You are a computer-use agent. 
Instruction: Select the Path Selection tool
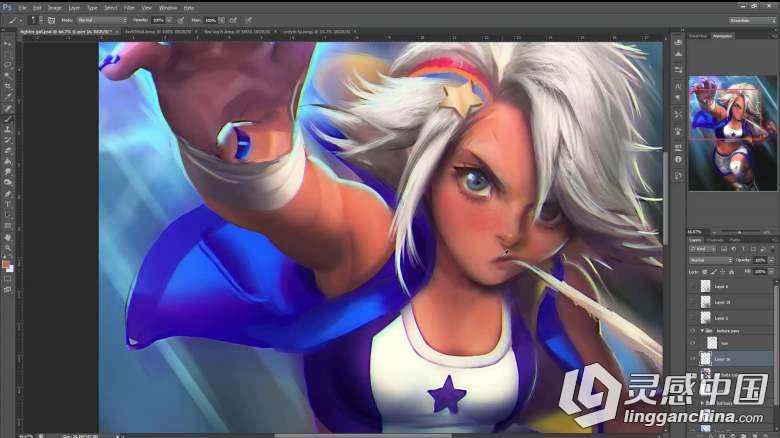coord(7,215)
